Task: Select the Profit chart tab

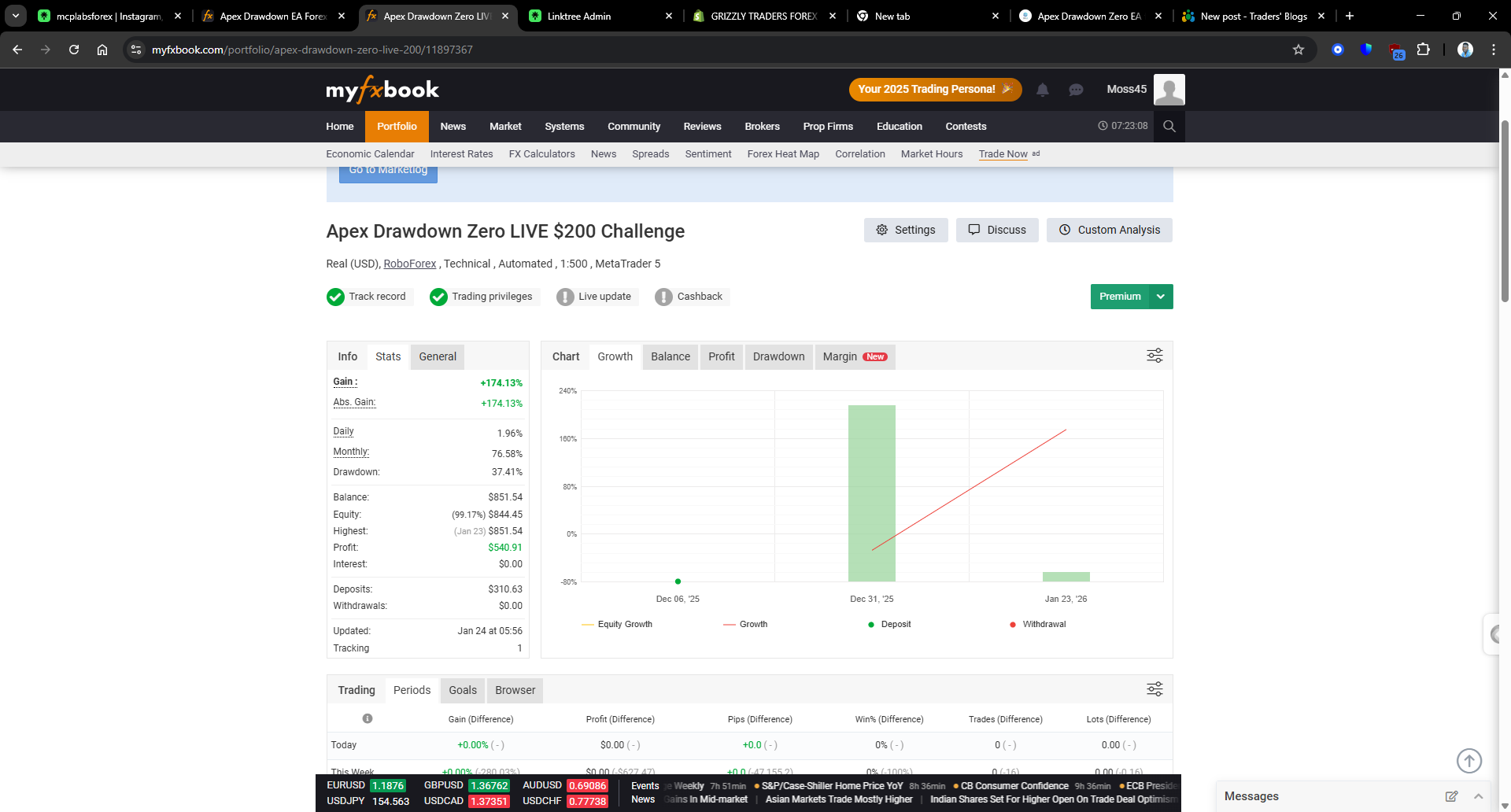Action: [721, 356]
